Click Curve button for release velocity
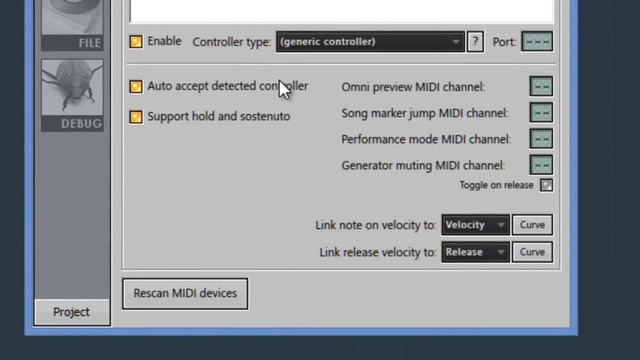The width and height of the screenshot is (640, 360). click(532, 252)
